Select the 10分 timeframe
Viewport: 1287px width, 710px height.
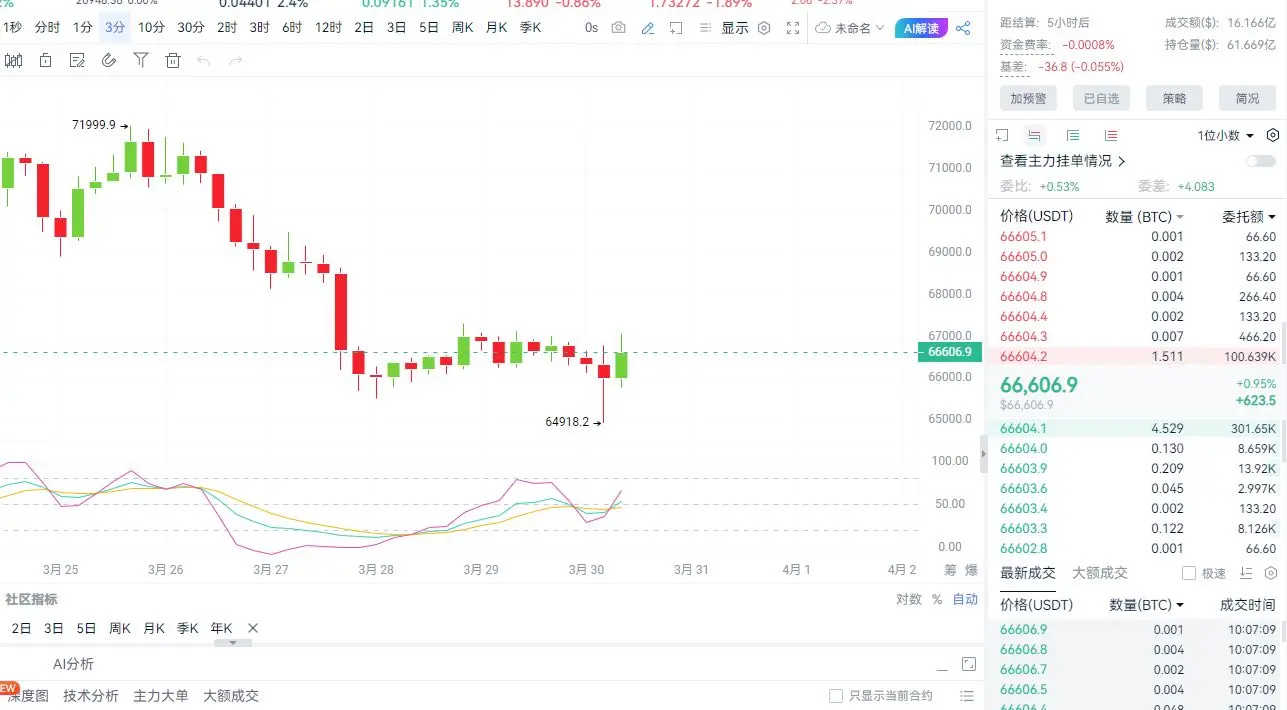[x=152, y=28]
